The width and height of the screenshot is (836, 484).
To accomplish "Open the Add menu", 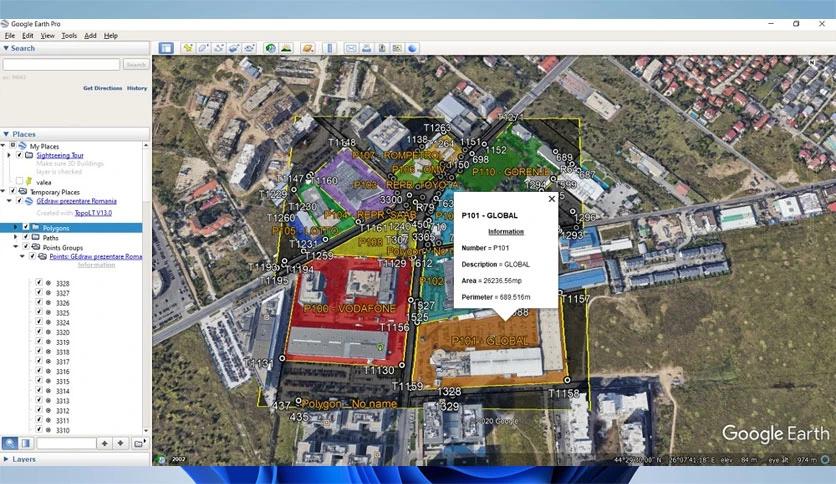I will (90, 36).
